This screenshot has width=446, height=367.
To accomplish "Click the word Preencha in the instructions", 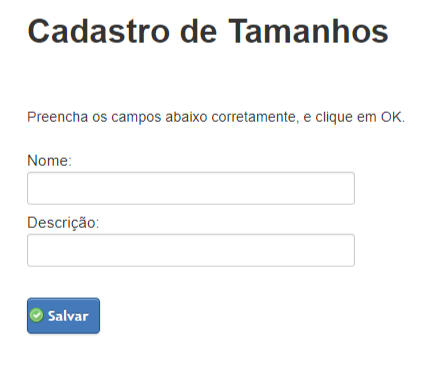I will pos(57,117).
